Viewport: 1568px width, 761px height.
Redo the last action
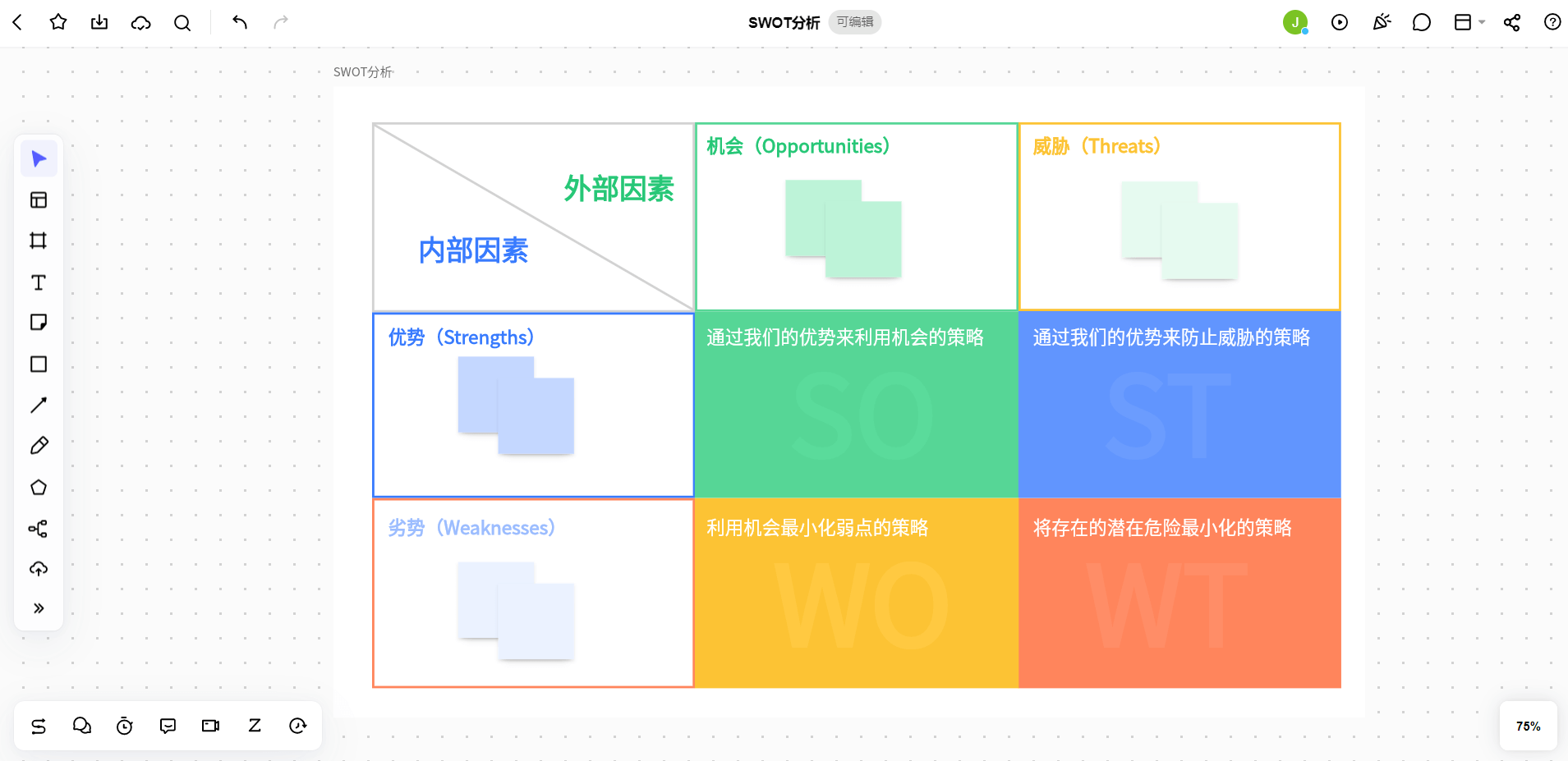click(281, 22)
